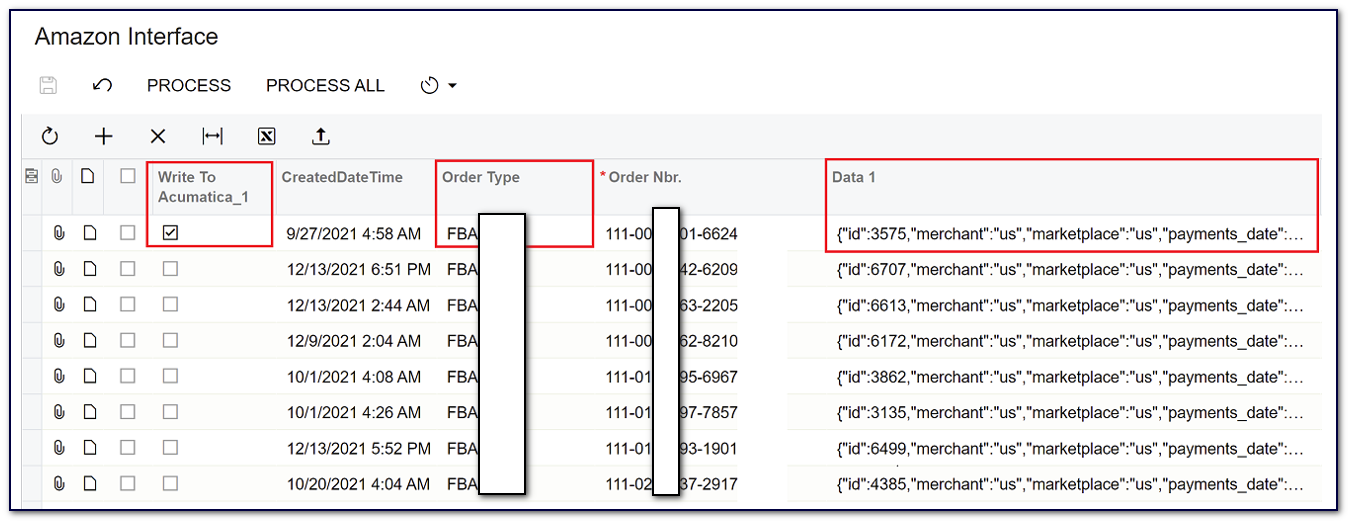This screenshot has height=521, width=1348.
Task: Click the Save disk icon
Action: pos(48,86)
